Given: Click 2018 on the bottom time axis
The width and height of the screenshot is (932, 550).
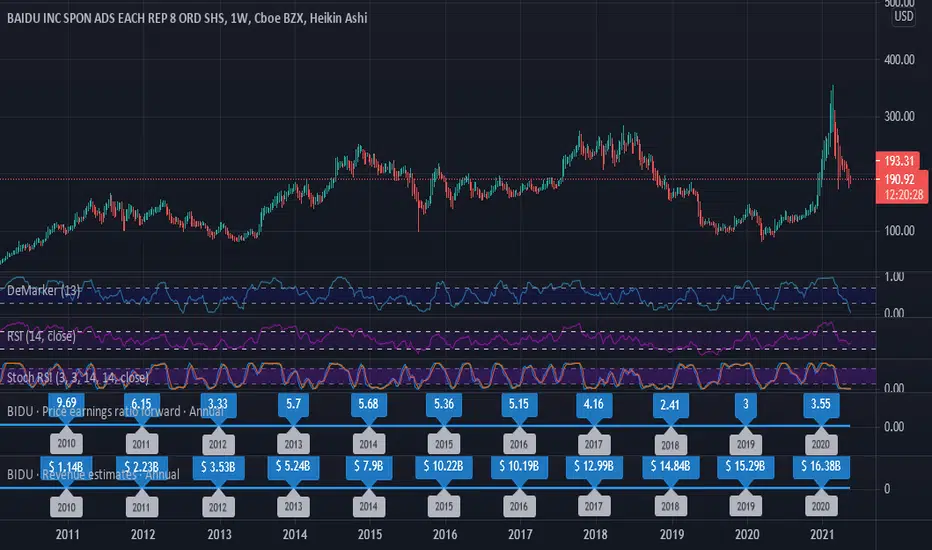Looking at the screenshot, I should coord(595,534).
